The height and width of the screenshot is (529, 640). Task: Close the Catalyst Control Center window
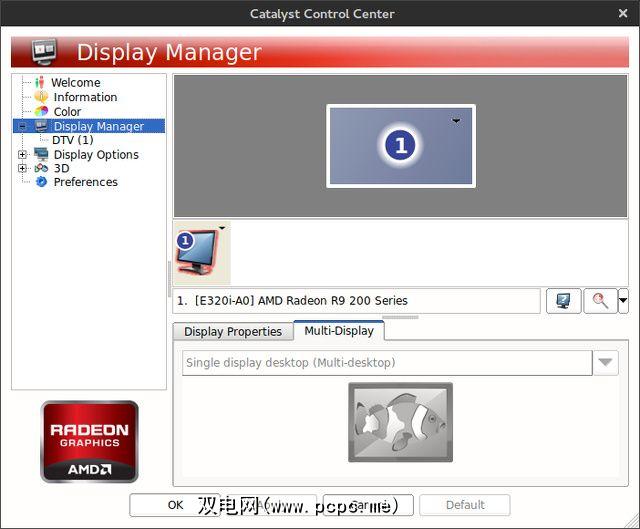(x=623, y=13)
